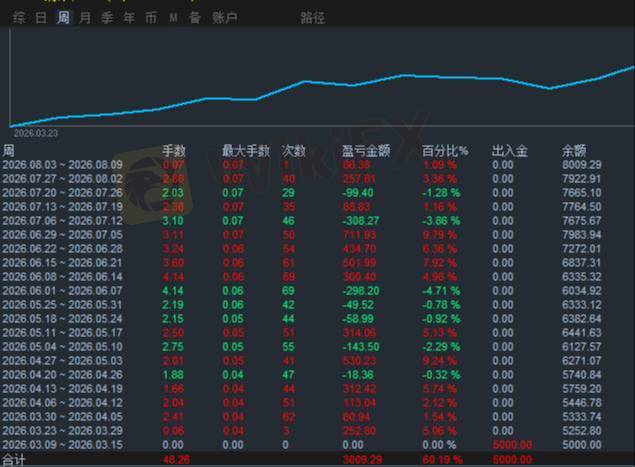Image resolution: width=635 pixels, height=467 pixels.
Task: Click profit/loss value -308.27
Action: pyautogui.click(x=360, y=221)
